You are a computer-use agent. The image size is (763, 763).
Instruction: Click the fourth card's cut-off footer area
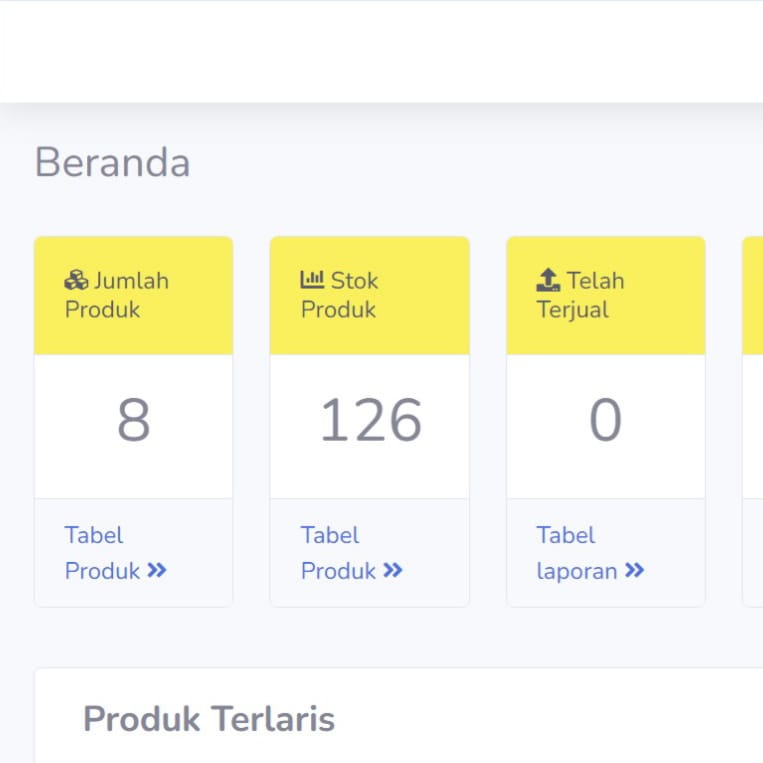pos(753,553)
